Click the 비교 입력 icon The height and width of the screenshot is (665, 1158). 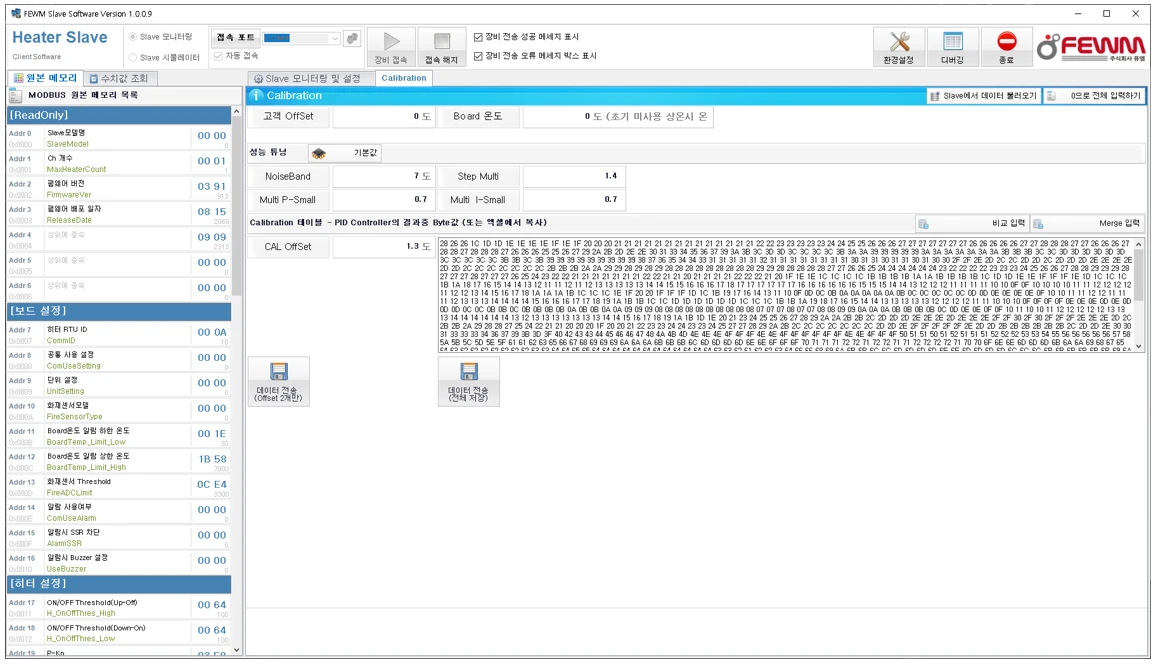923,223
